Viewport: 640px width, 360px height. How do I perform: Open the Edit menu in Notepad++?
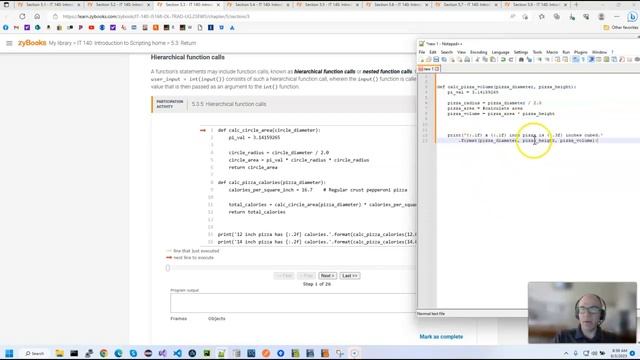click(433, 52)
